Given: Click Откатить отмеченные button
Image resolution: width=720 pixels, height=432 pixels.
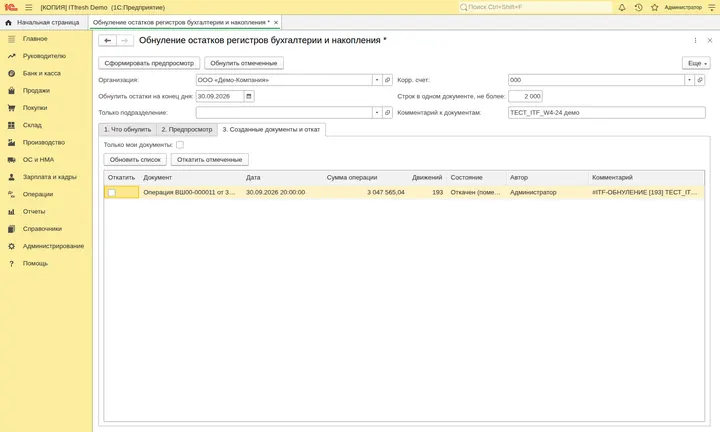Looking at the screenshot, I should (209, 160).
